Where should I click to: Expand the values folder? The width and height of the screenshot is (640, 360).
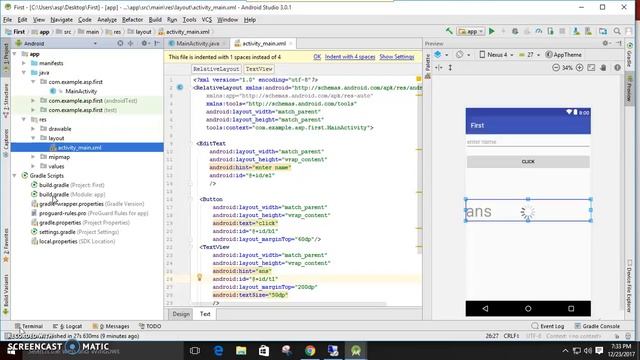click(33, 166)
